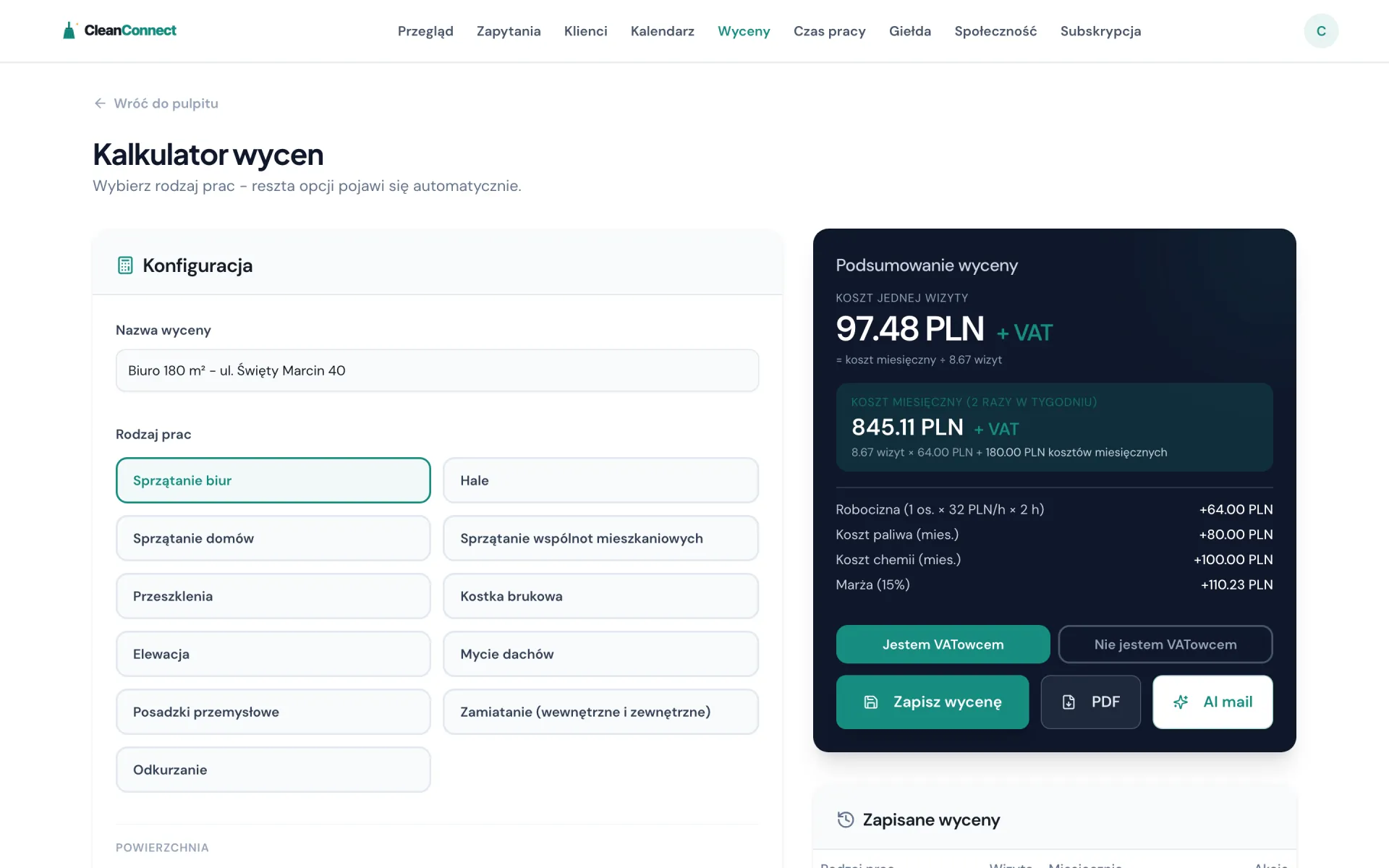This screenshot has width=1389, height=868.
Task: Choose the Przeszklenia work type
Action: pos(273,596)
